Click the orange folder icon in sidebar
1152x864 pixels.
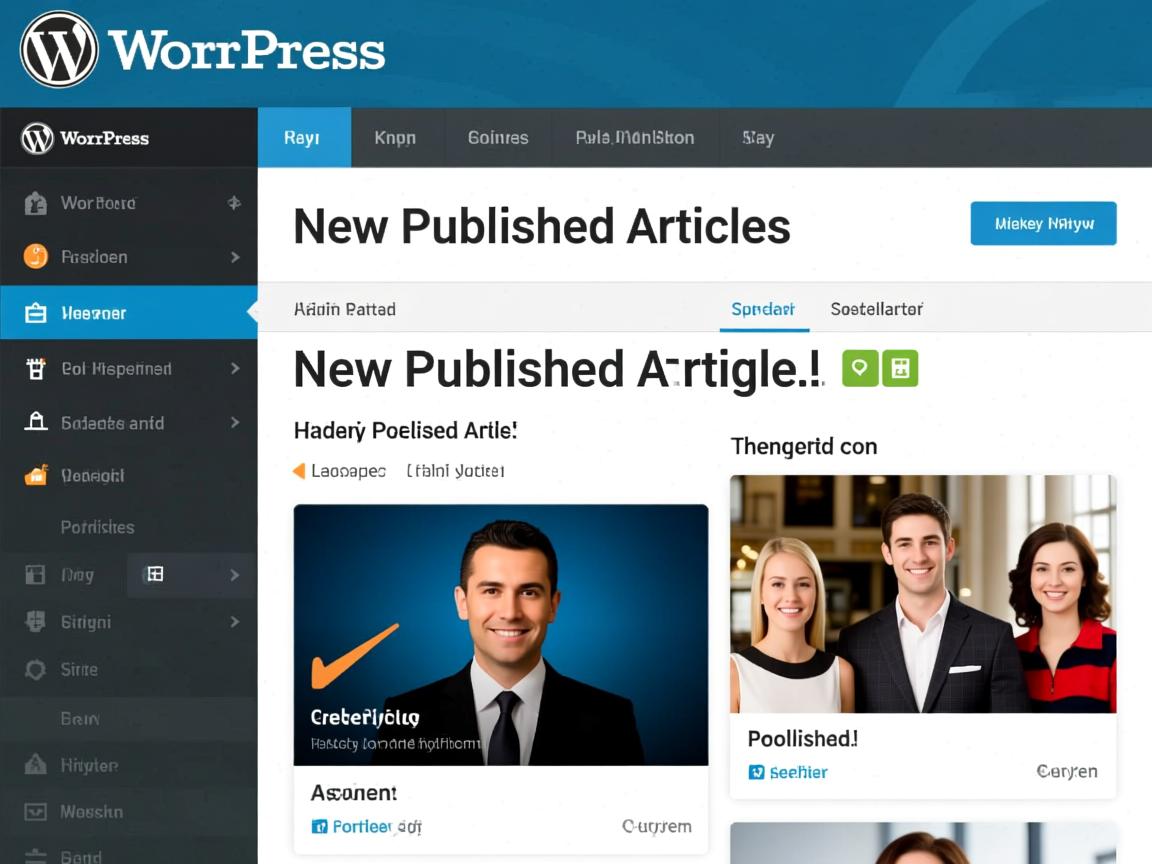(x=36, y=476)
